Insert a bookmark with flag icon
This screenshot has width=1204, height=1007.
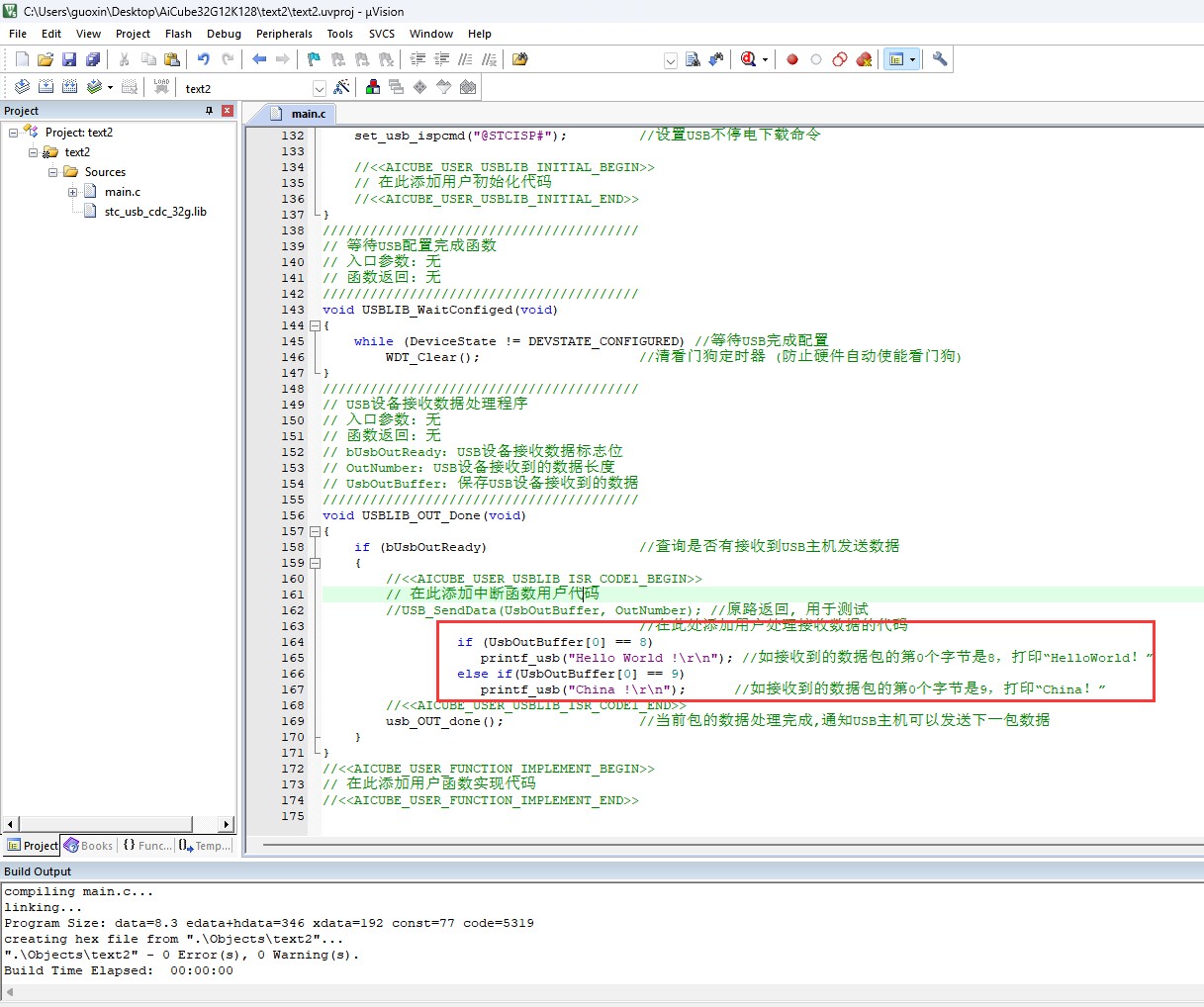(x=315, y=59)
